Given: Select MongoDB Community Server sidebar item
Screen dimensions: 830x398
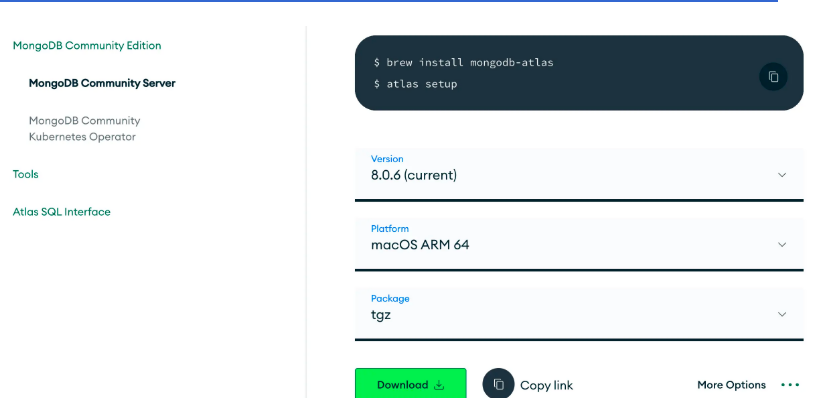Looking at the screenshot, I should [x=102, y=83].
